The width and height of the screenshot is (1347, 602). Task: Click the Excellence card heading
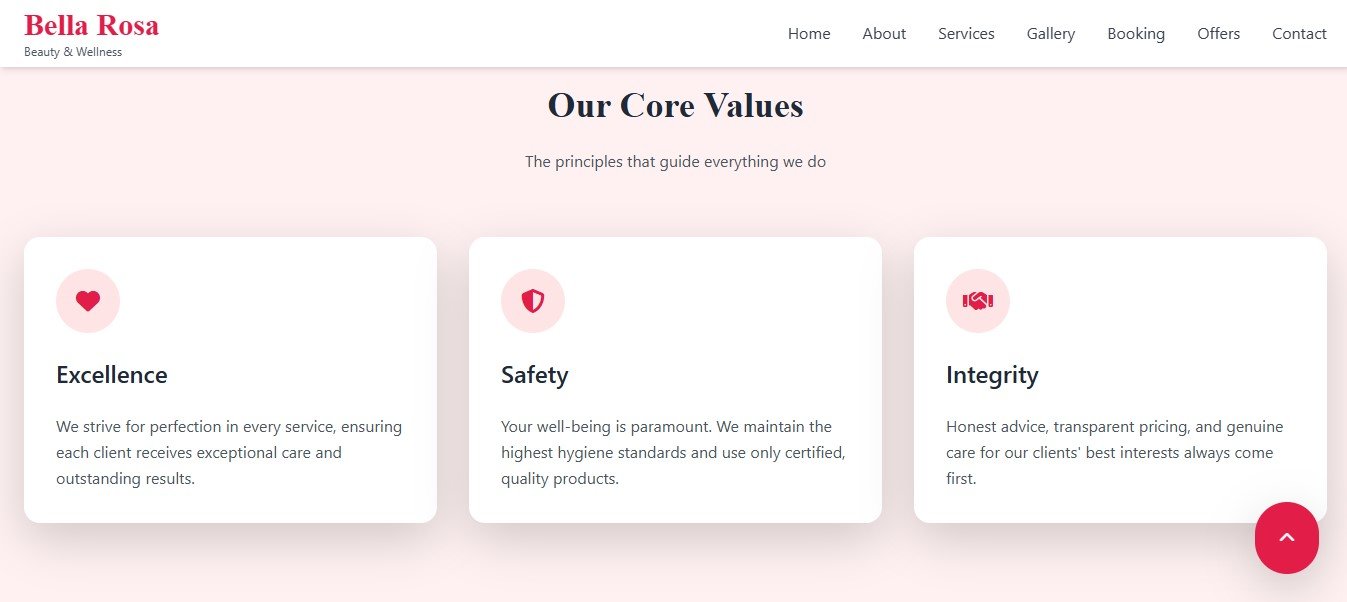(x=112, y=375)
